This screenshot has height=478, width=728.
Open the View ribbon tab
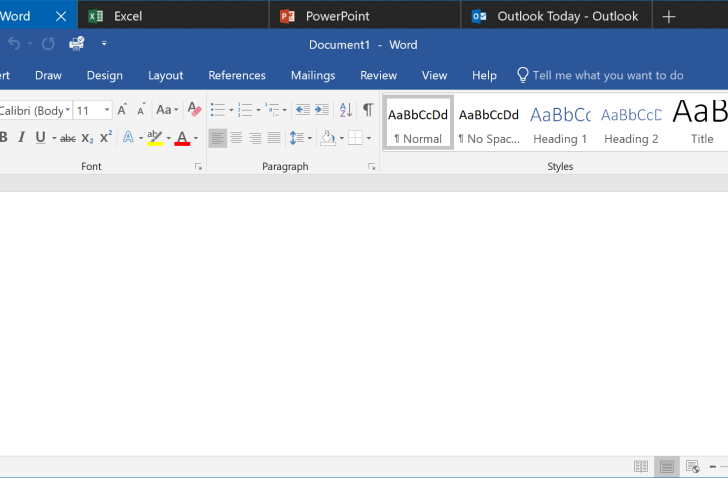(x=434, y=75)
